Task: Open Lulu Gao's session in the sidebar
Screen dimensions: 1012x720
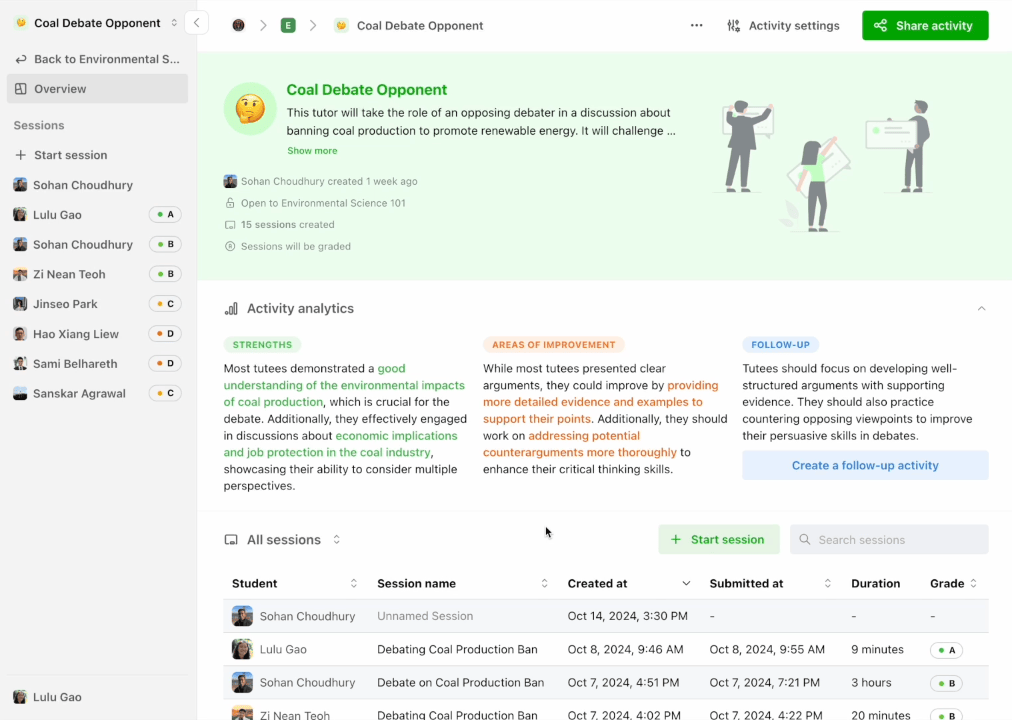Action: [x=97, y=215]
